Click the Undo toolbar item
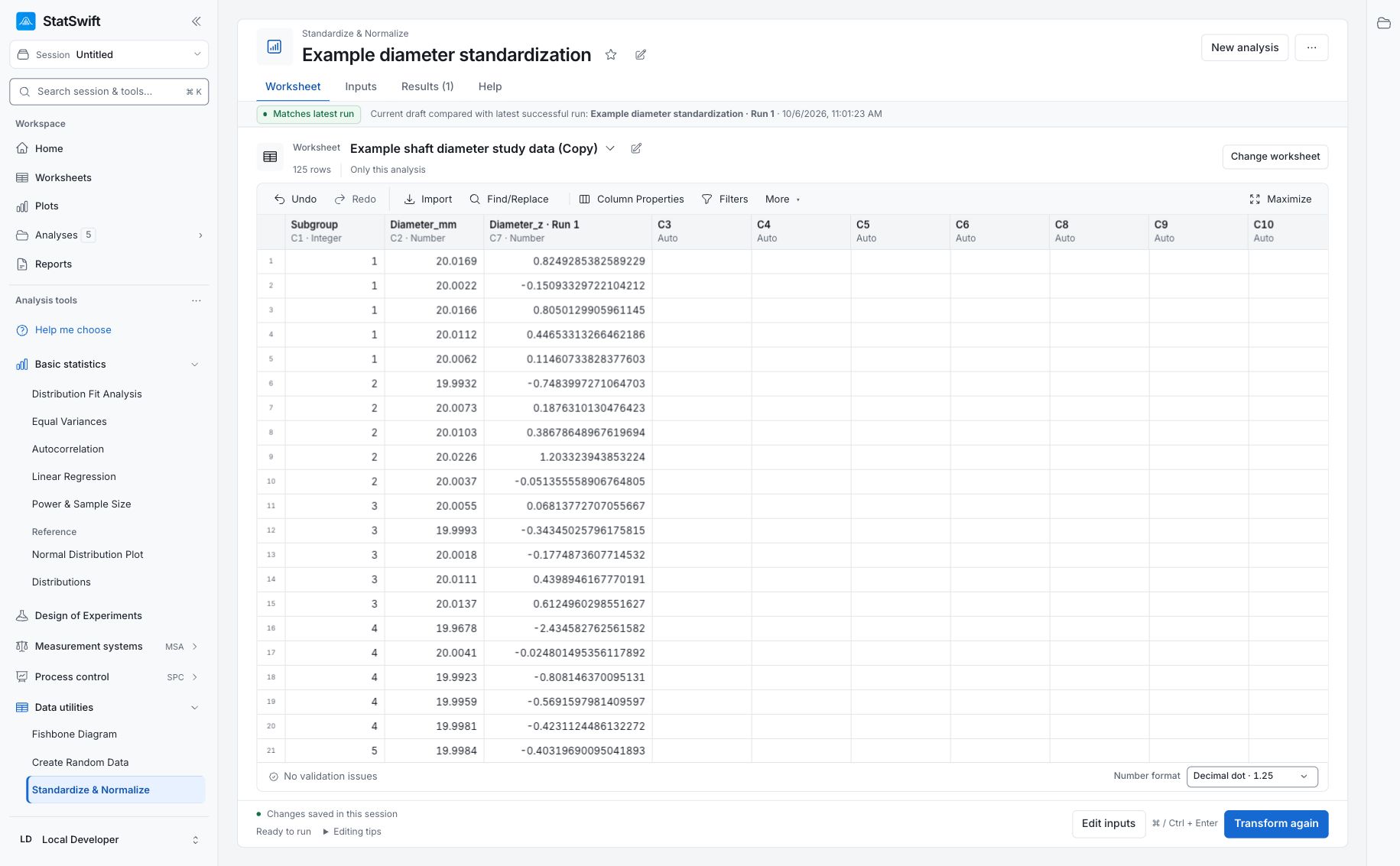Screen dimensions: 1400x866 pos(295,199)
